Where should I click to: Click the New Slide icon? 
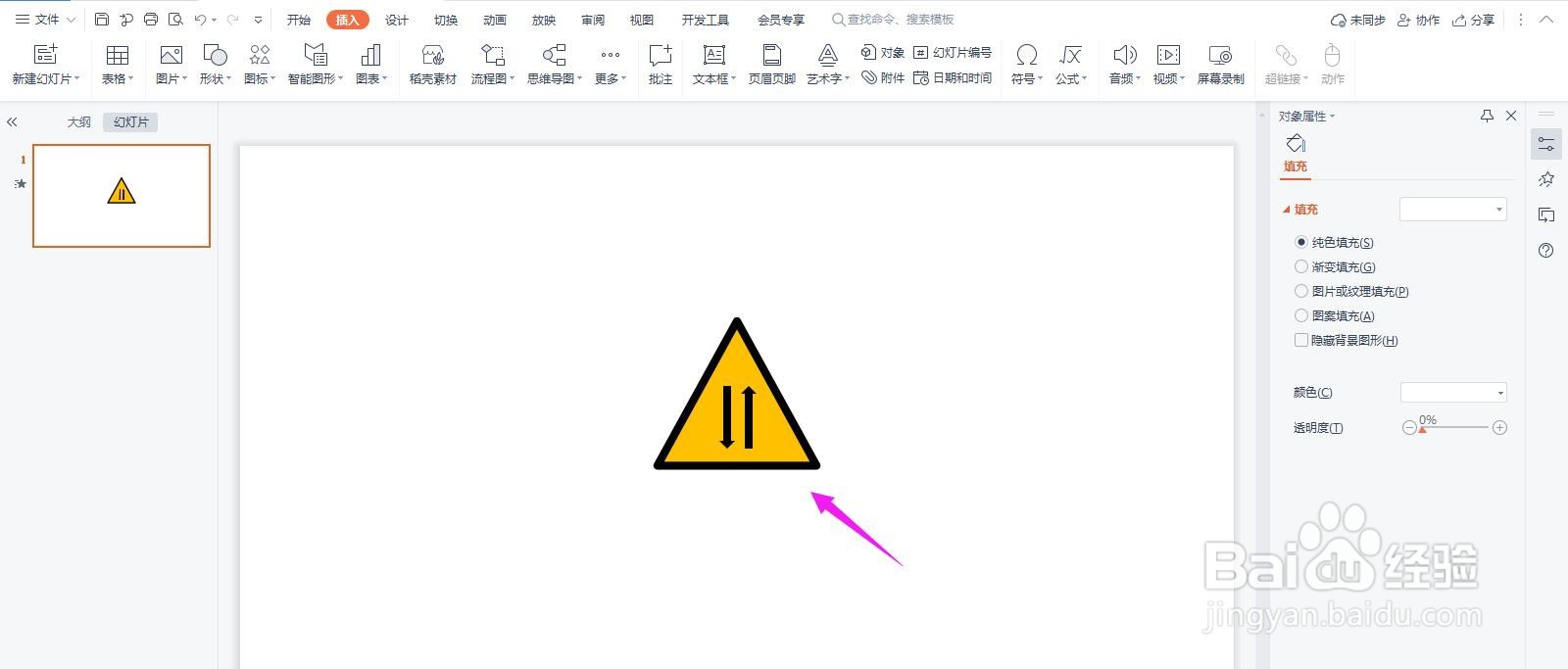pyautogui.click(x=46, y=55)
